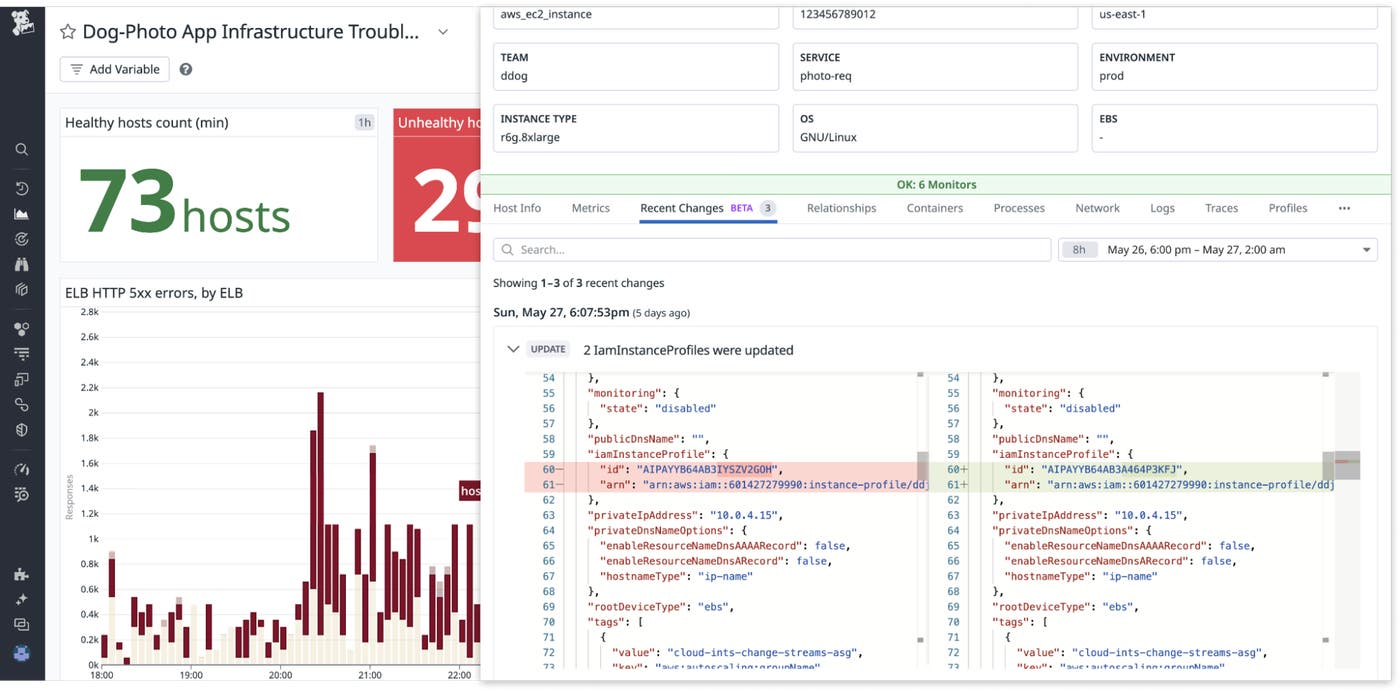Viewport: 1400px width, 691px height.
Task: Switch to the Host Info tab
Action: pyautogui.click(x=516, y=208)
